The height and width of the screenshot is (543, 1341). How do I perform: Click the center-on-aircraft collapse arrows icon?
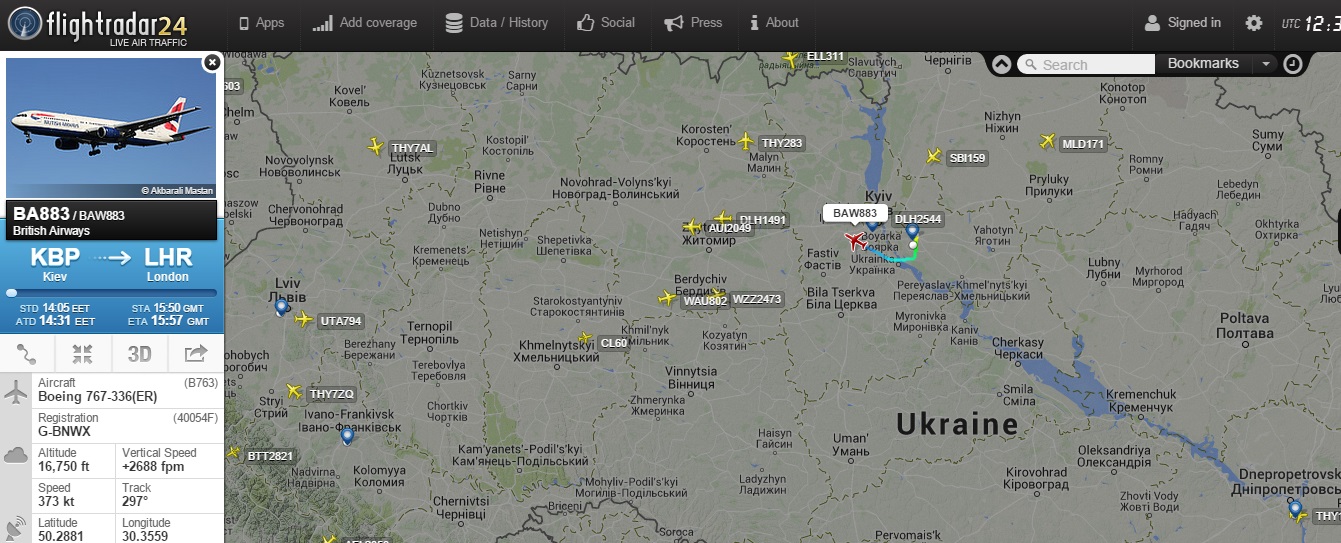(x=83, y=354)
